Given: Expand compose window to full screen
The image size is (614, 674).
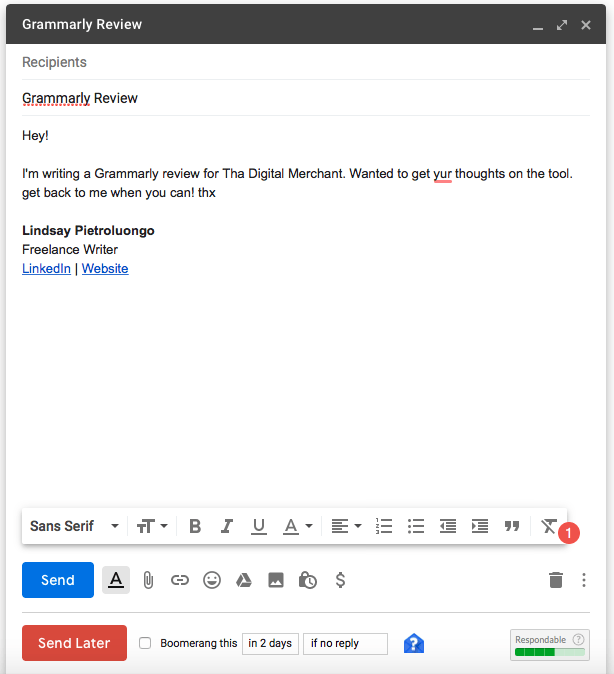Looking at the screenshot, I should pos(562,25).
